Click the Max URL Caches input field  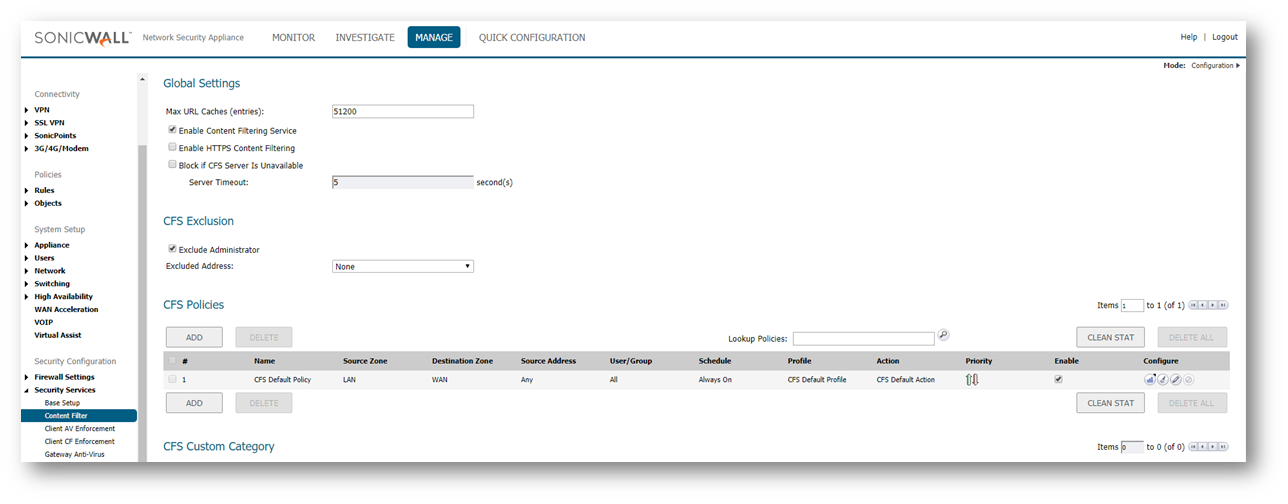coord(402,112)
